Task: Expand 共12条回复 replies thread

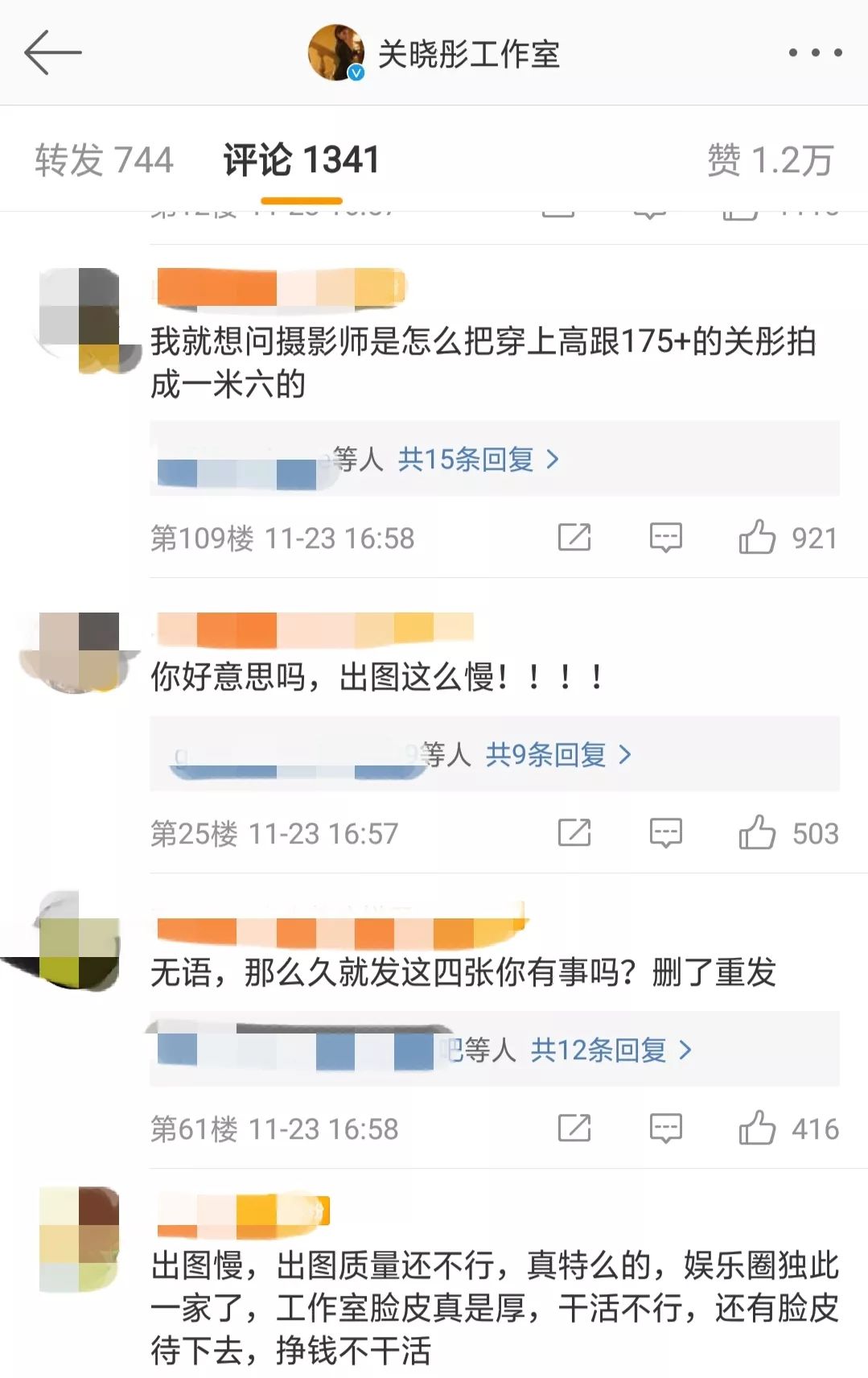Action: point(611,1050)
